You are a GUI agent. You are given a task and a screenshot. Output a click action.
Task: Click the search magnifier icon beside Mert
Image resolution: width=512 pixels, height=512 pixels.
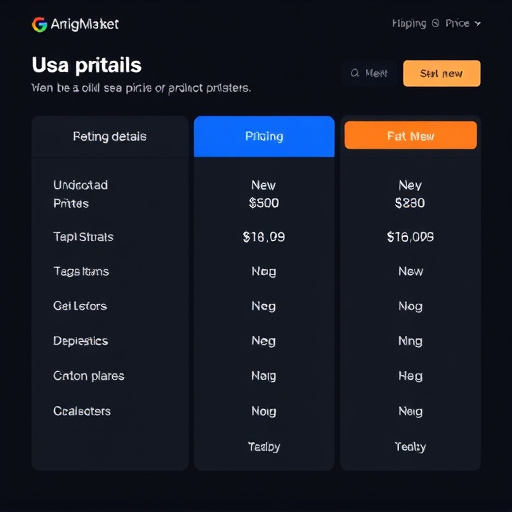355,73
